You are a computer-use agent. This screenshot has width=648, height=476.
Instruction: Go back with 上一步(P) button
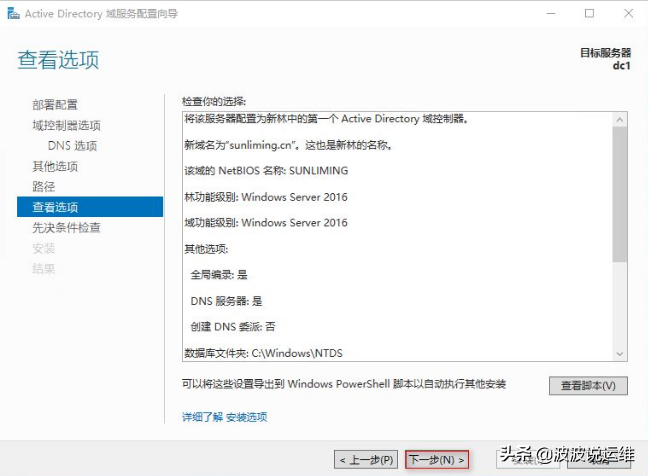pyautogui.click(x=366, y=459)
